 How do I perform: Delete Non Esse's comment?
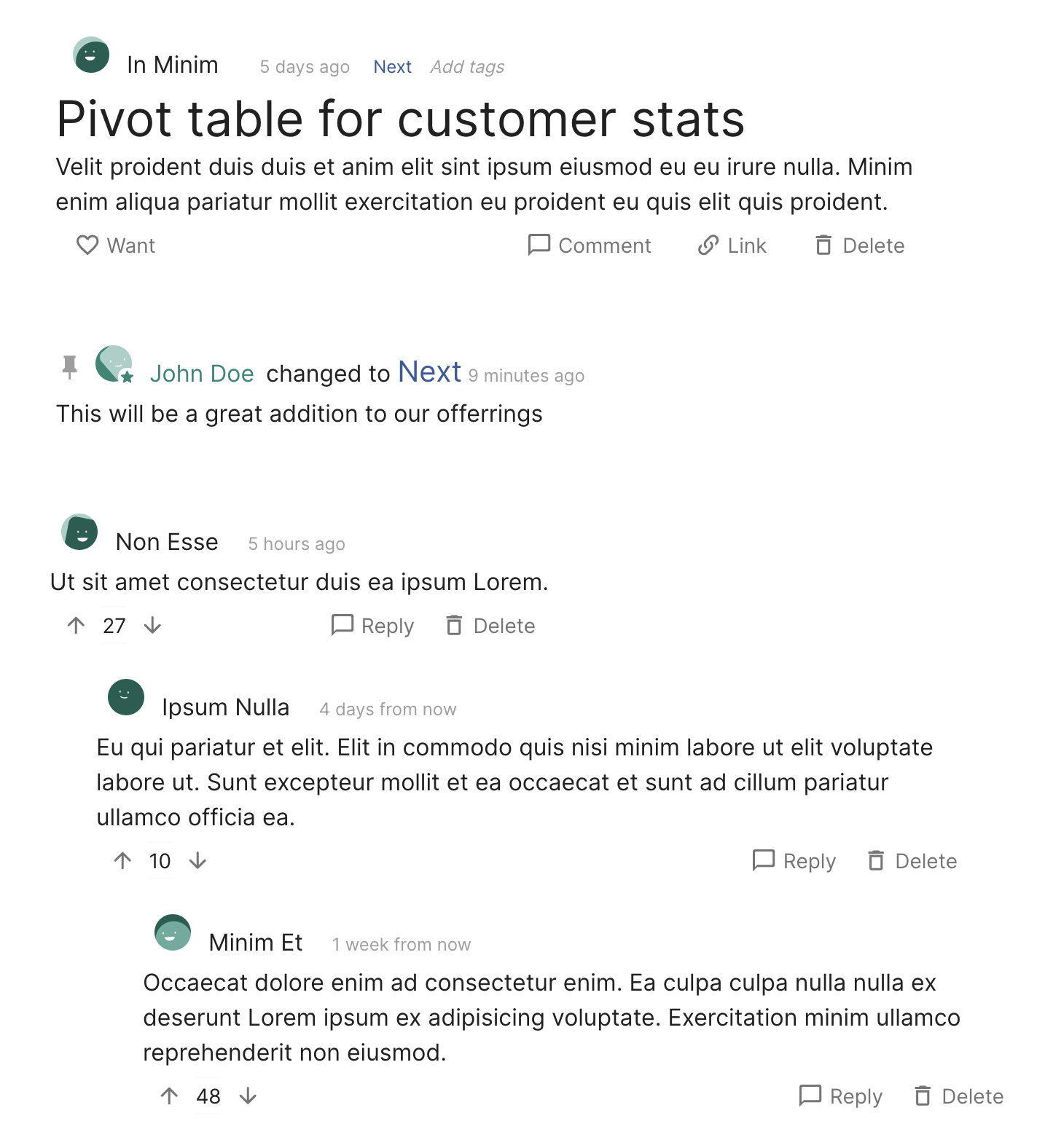coord(490,626)
